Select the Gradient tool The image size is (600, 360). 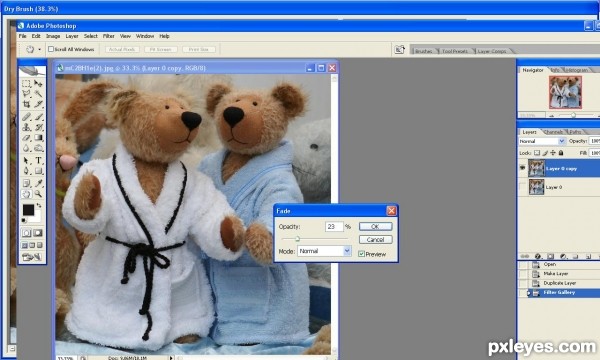[38, 138]
